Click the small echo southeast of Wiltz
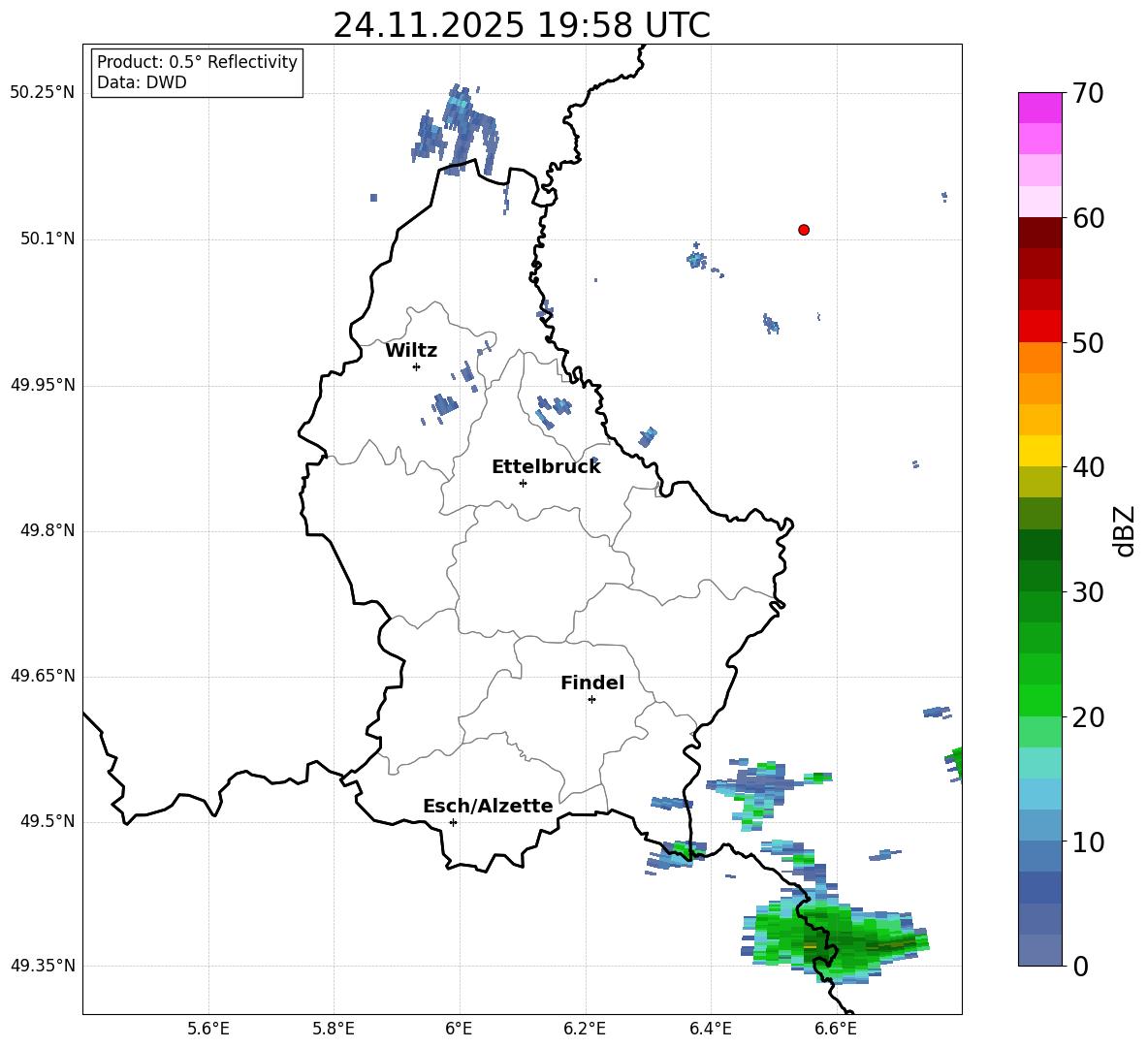Image resolution: width=1148 pixels, height=1048 pixels. click(x=444, y=404)
